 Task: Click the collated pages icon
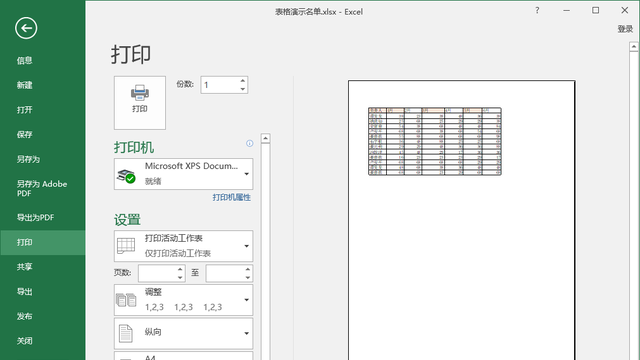point(126,300)
